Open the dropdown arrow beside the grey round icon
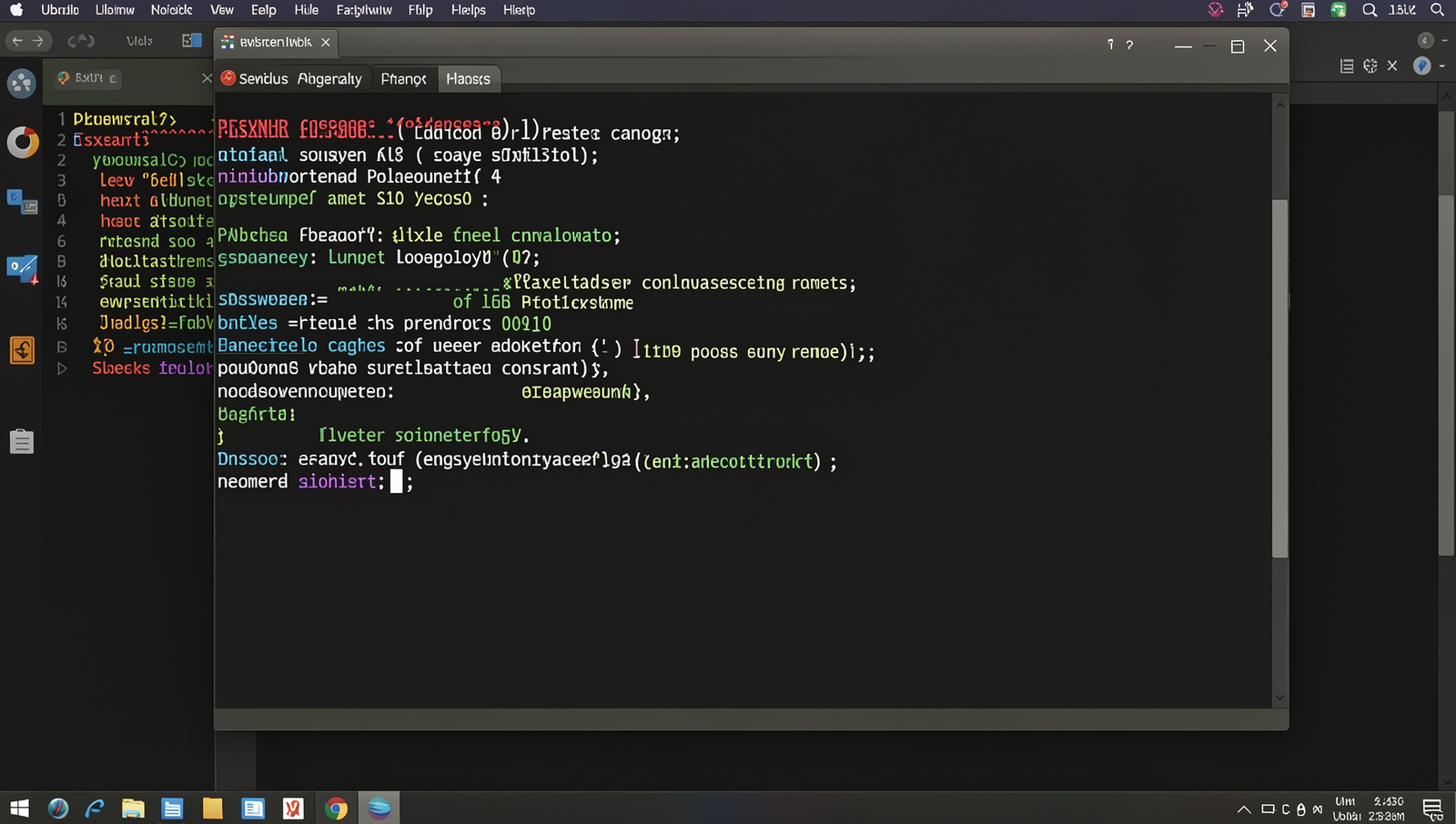Viewport: 1456px width, 824px height. [x=1446, y=40]
